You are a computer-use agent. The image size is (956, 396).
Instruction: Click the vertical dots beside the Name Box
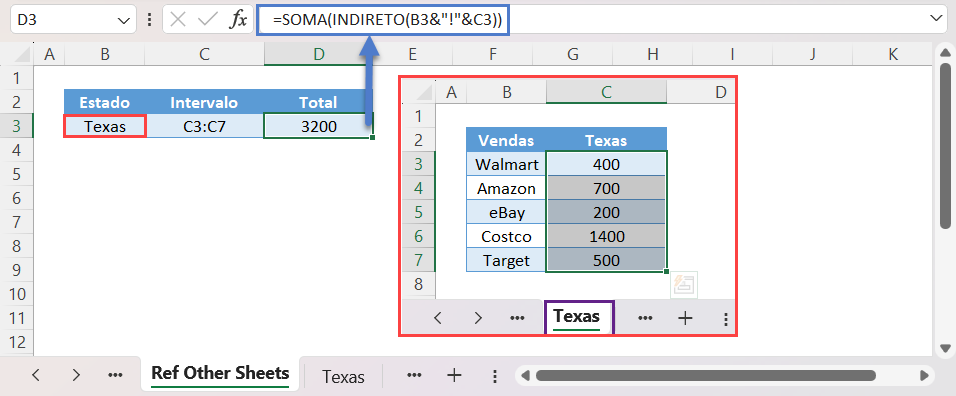point(149,19)
